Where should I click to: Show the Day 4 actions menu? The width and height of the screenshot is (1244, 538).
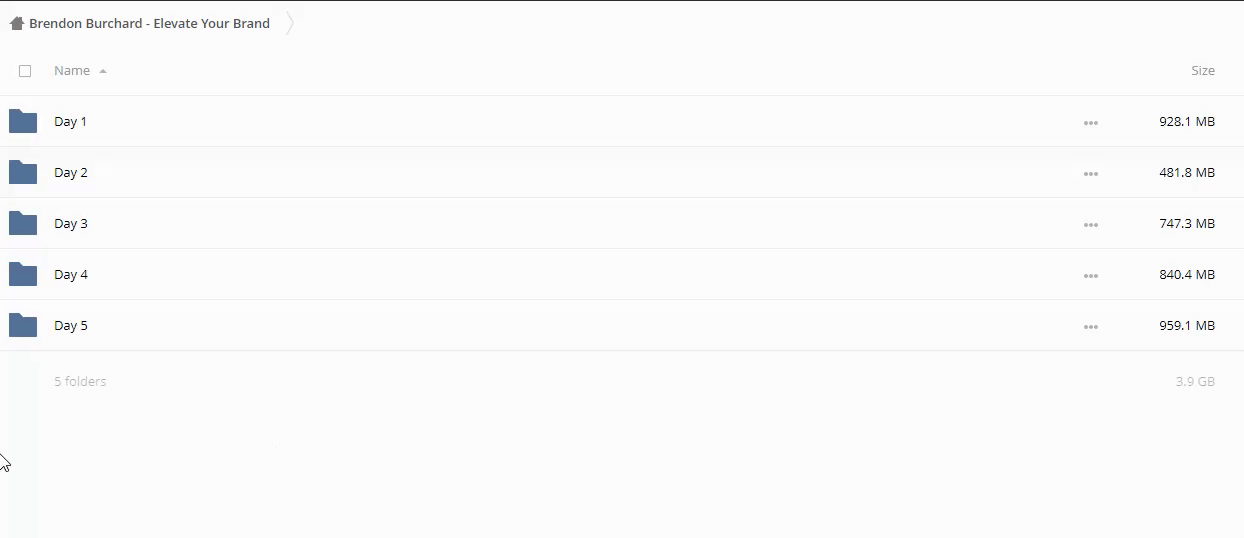[1090, 276]
